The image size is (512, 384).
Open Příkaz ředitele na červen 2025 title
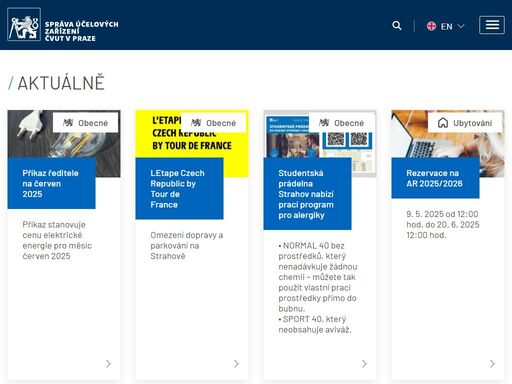[51, 183]
